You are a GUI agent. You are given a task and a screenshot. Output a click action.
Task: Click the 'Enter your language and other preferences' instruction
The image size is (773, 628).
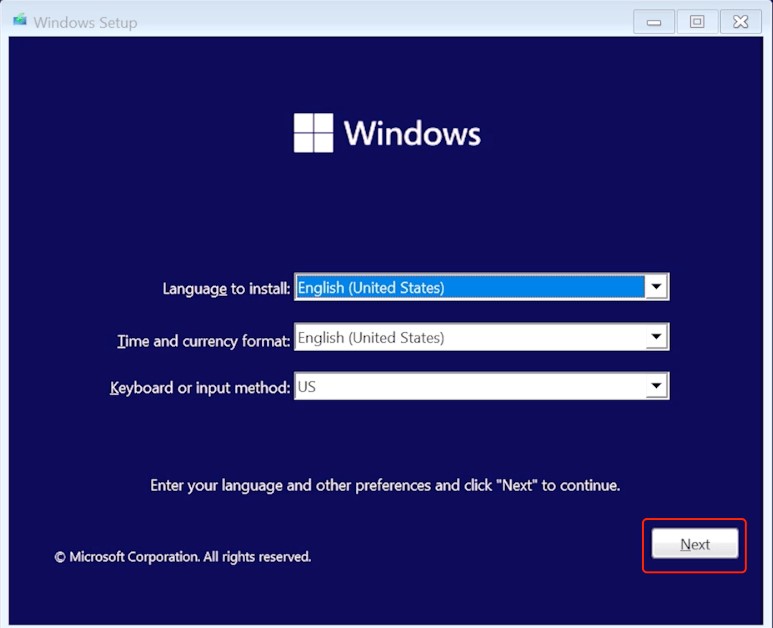pyautogui.click(x=385, y=486)
